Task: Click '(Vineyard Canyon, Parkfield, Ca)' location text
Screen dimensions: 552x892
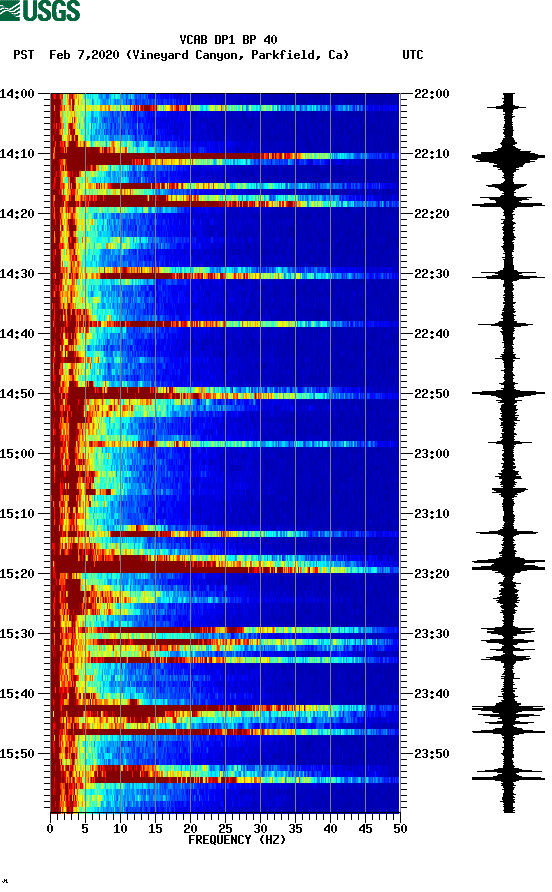Action: point(237,55)
